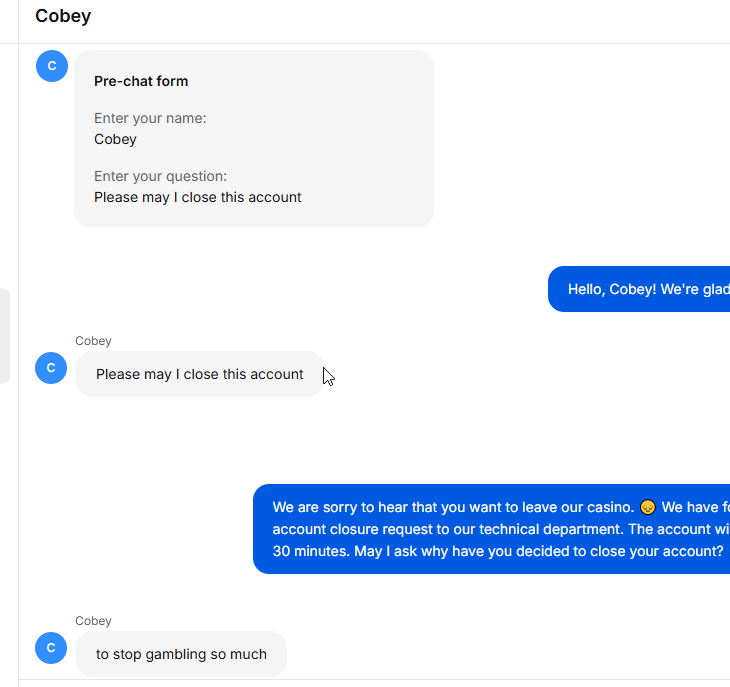
Task: Click the avatar next to 'Please may I close this account' message bubble
Action: (51, 368)
